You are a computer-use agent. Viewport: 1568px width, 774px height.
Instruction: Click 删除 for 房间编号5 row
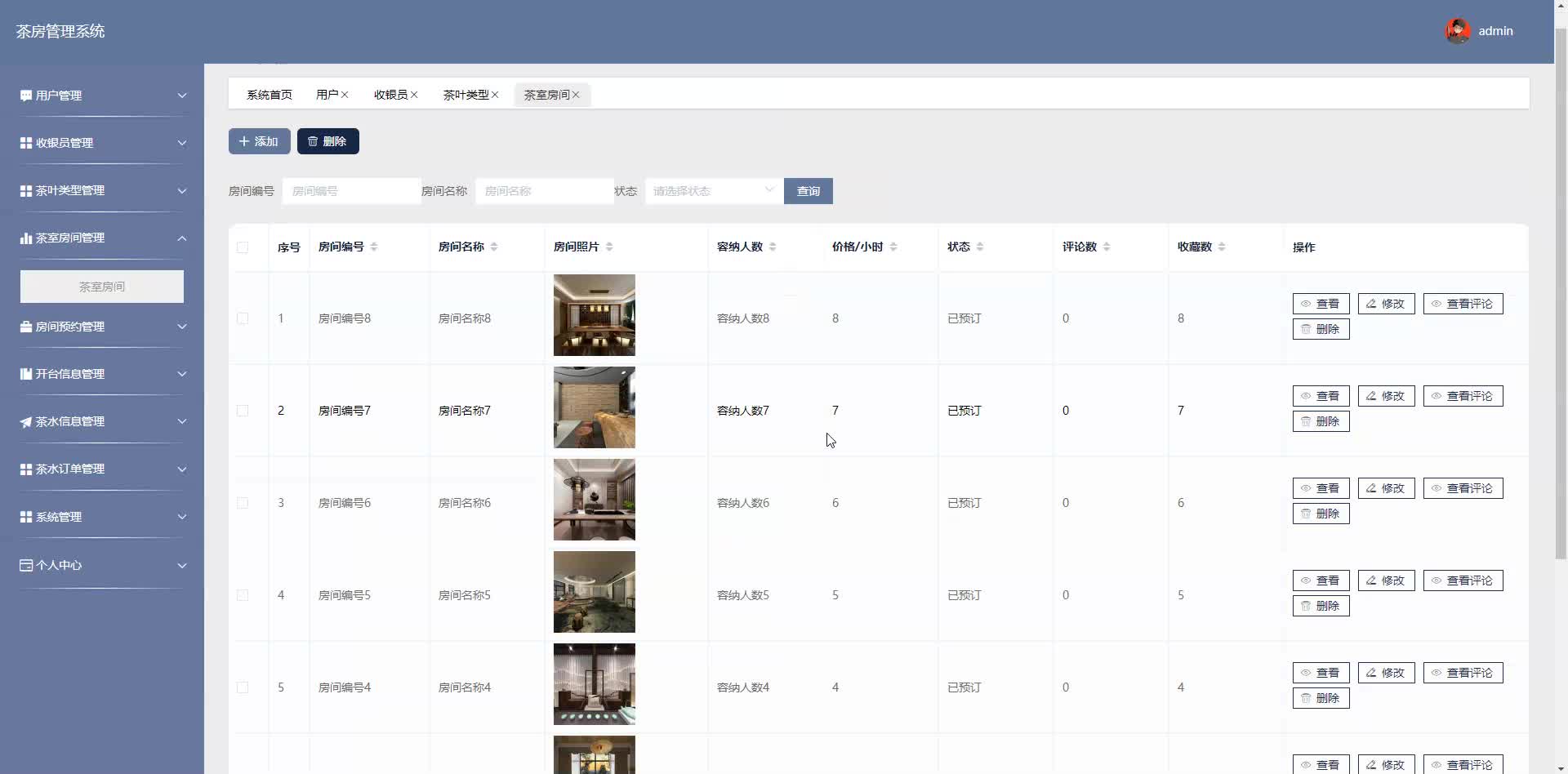(x=1321, y=606)
